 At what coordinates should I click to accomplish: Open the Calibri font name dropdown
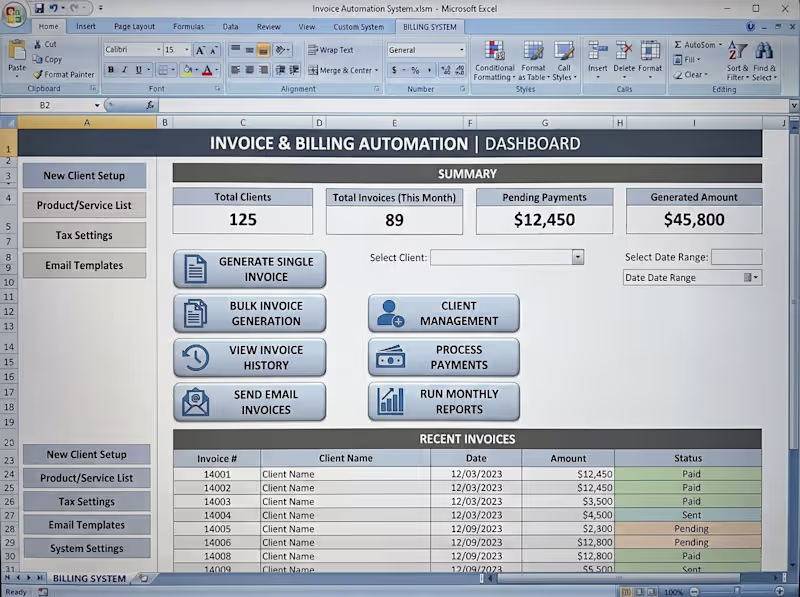point(158,50)
